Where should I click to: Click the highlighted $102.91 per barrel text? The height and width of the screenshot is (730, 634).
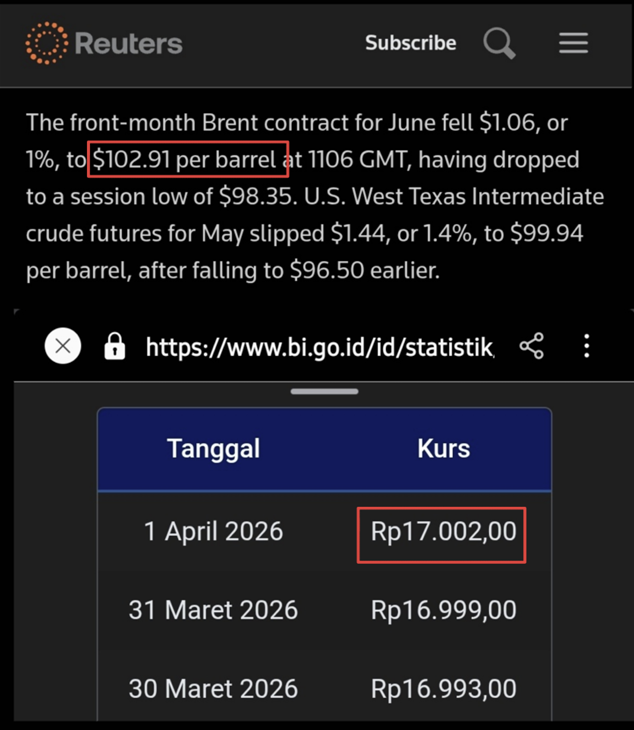click(188, 160)
